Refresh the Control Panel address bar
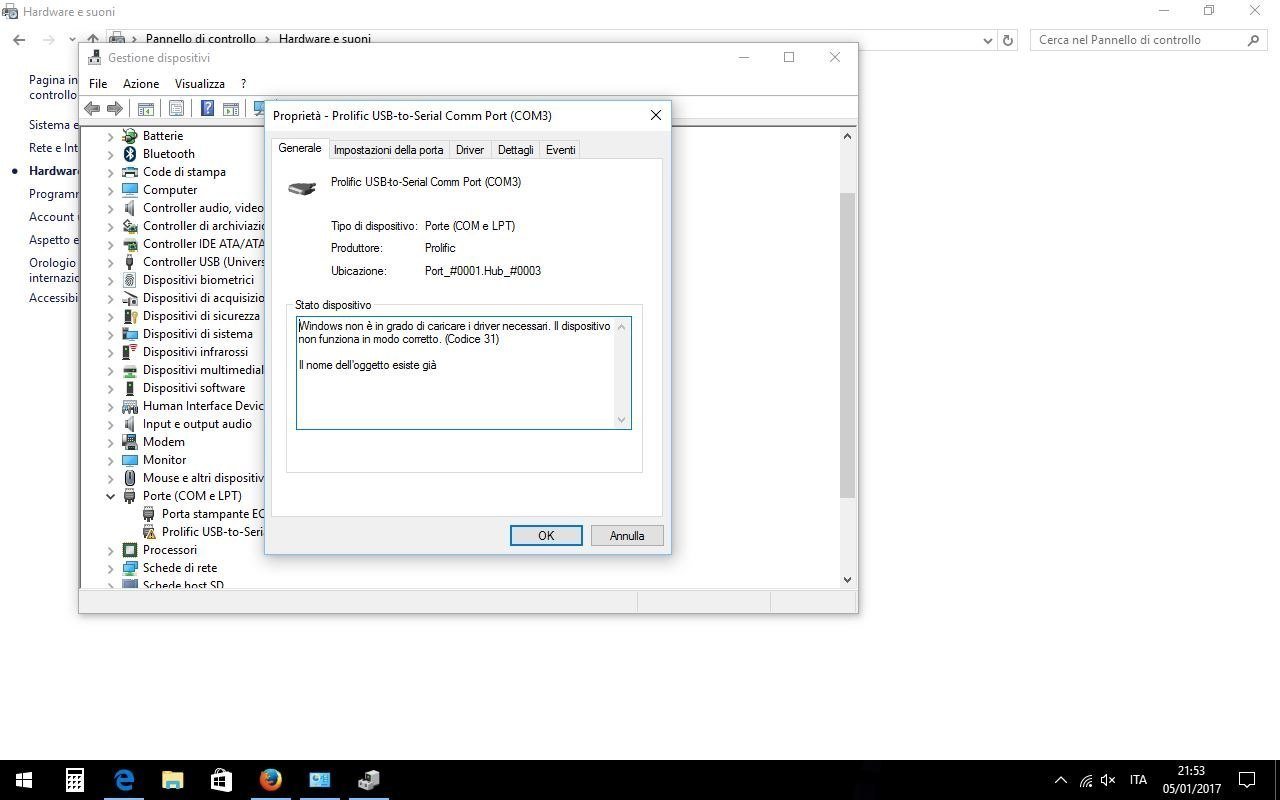 pyautogui.click(x=1008, y=40)
